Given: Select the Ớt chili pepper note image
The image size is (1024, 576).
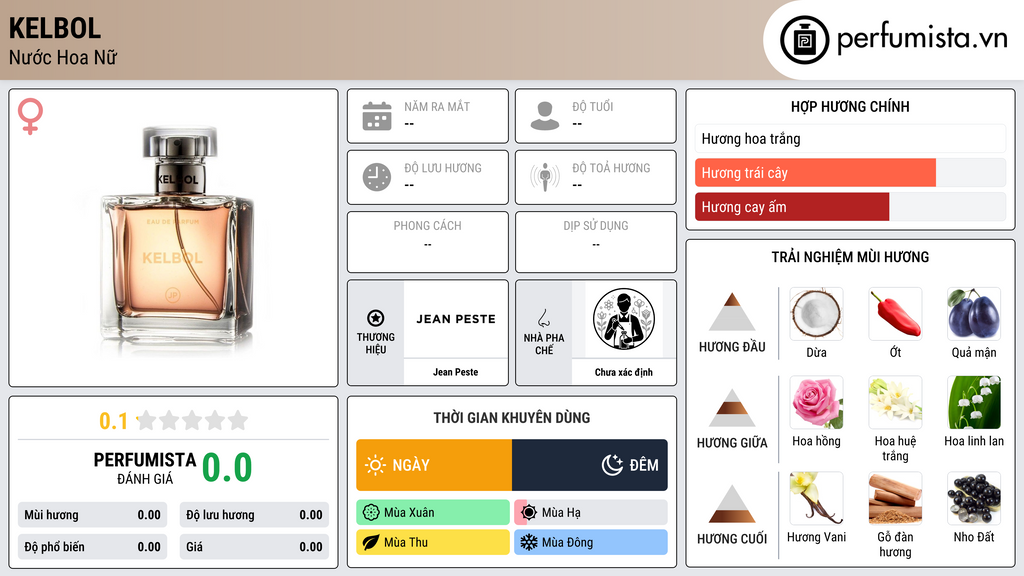Looking at the screenshot, I should (x=895, y=314).
